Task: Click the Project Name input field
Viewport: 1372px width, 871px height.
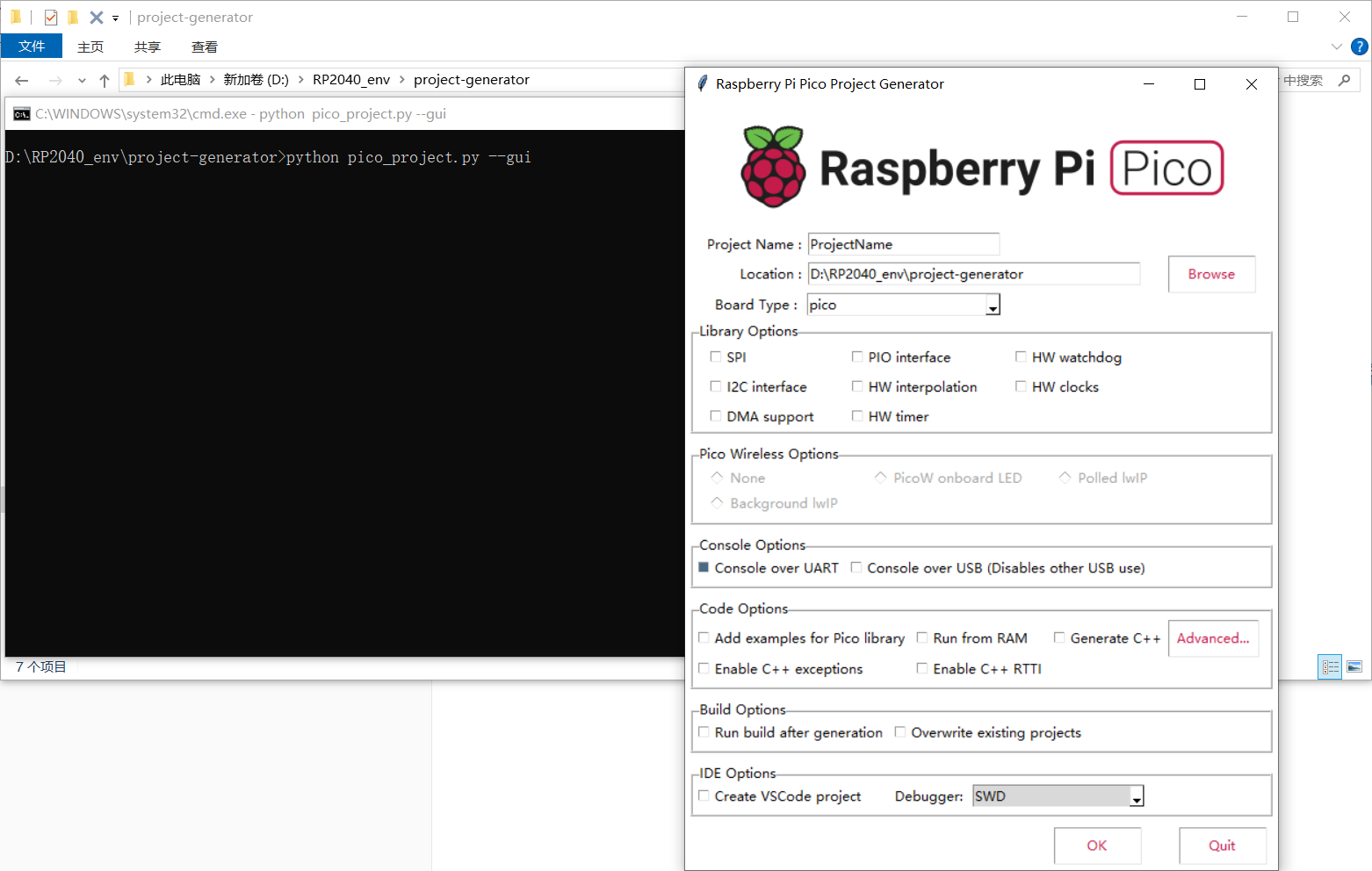Action: click(903, 244)
